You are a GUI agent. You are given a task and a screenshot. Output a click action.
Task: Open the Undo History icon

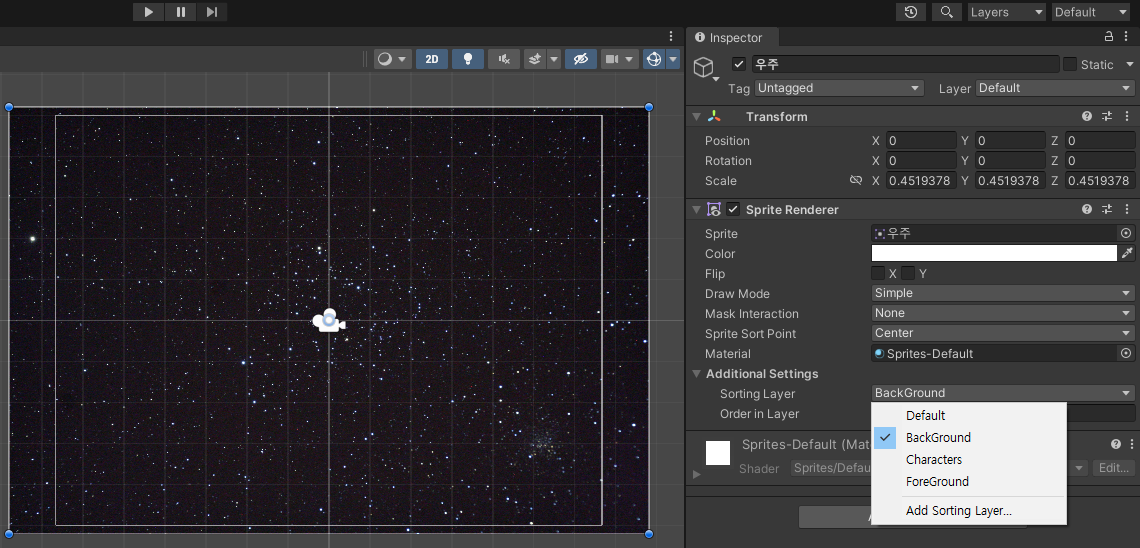(x=911, y=12)
